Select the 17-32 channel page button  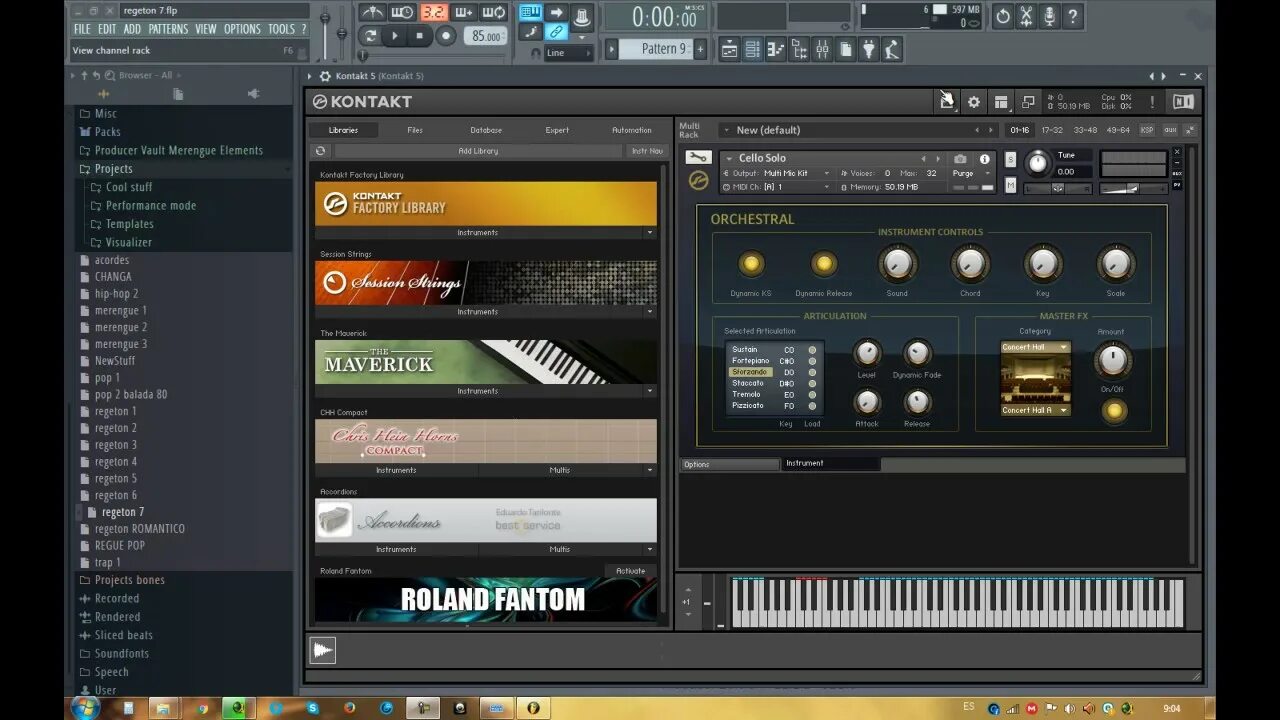pyautogui.click(x=1052, y=130)
